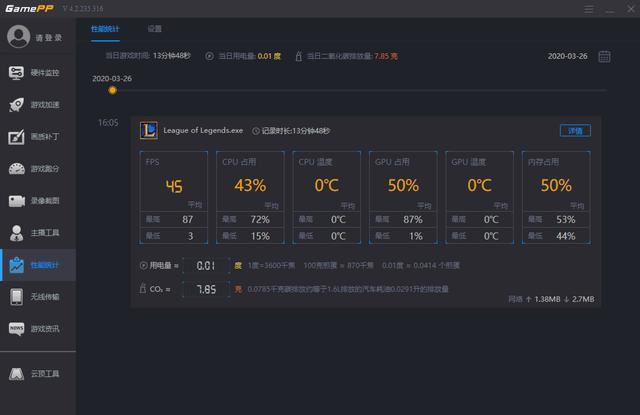The image size is (640, 415).
Task: Click the GPU 占用 average 50%
Action: point(403,186)
